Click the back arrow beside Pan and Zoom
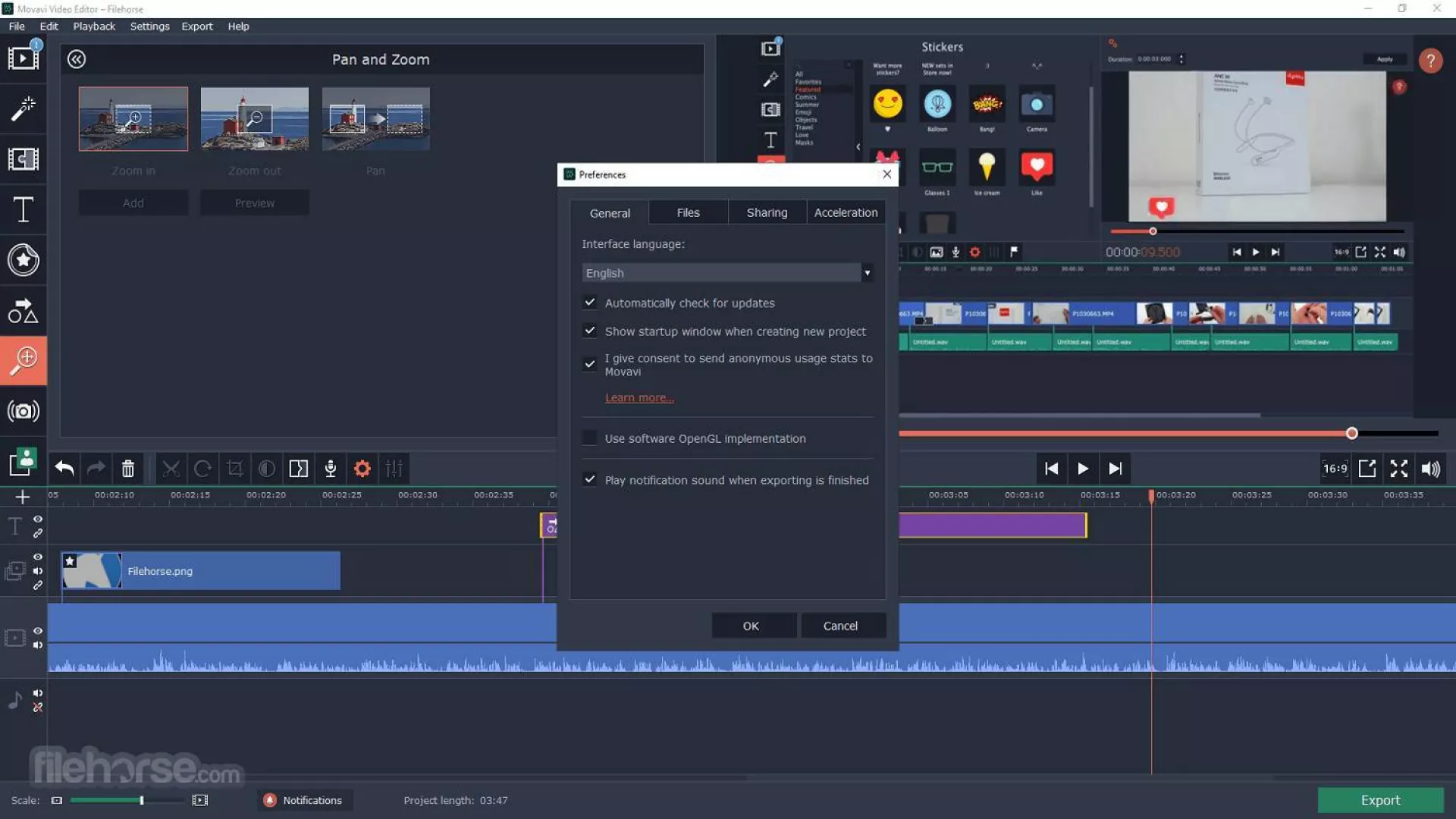The width and height of the screenshot is (1456, 819). [x=77, y=59]
